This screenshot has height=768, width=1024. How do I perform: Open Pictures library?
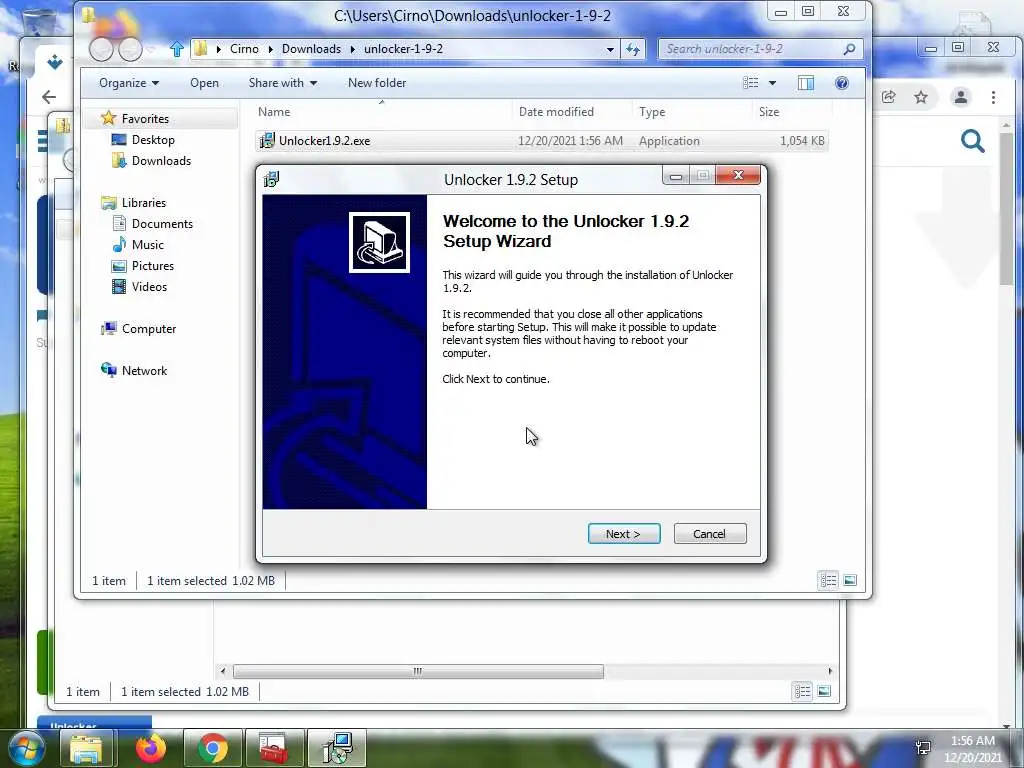pyautogui.click(x=153, y=266)
